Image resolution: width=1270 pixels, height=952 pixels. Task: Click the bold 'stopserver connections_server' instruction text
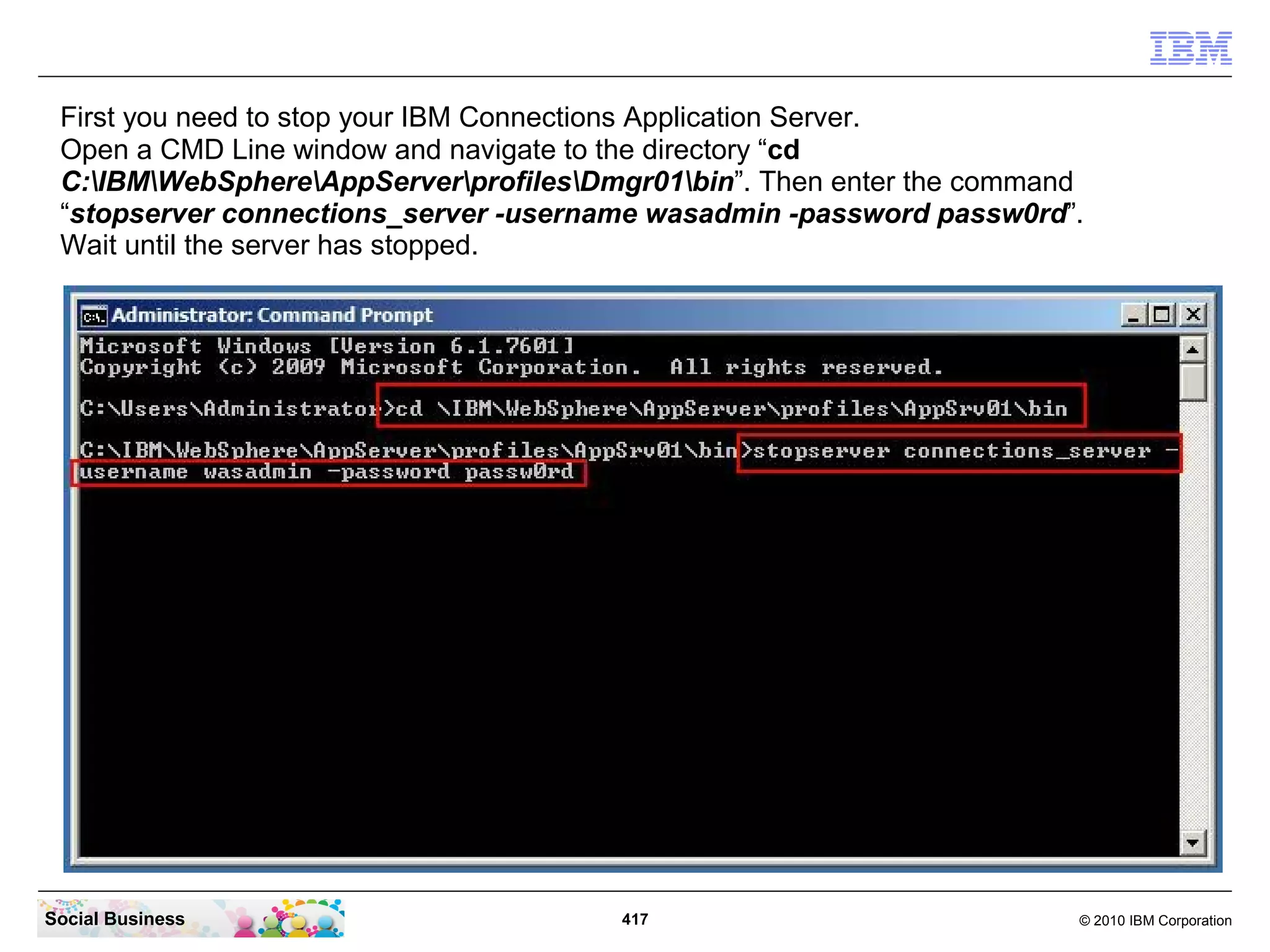coord(569,214)
